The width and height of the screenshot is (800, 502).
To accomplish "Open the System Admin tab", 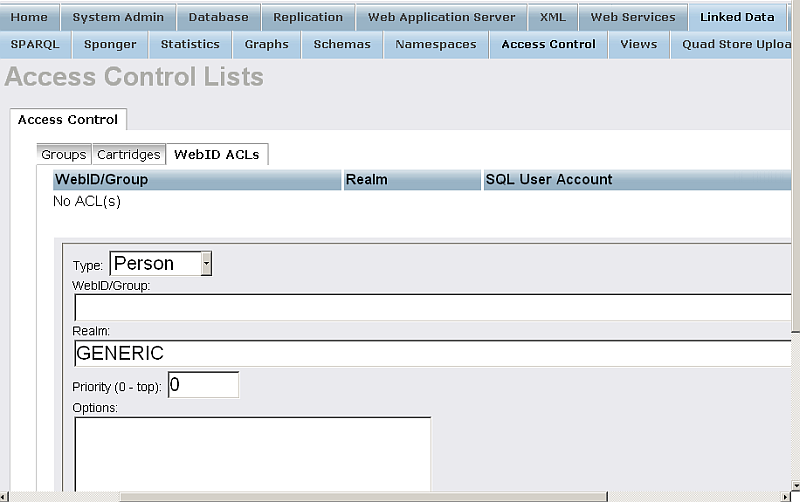I will (x=118, y=17).
